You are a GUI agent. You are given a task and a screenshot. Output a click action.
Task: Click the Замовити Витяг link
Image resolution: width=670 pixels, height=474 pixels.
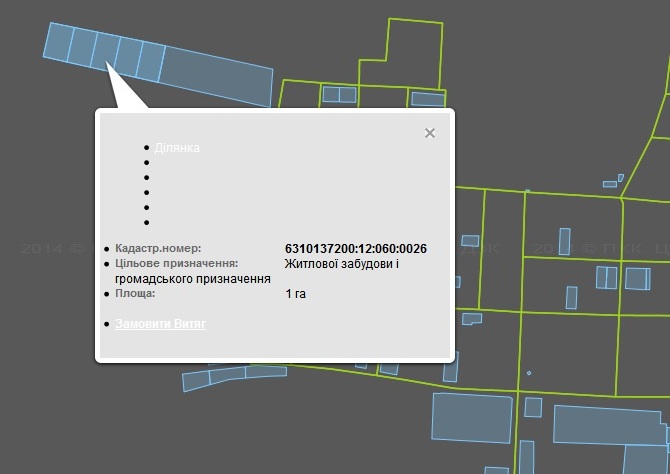tap(160, 324)
